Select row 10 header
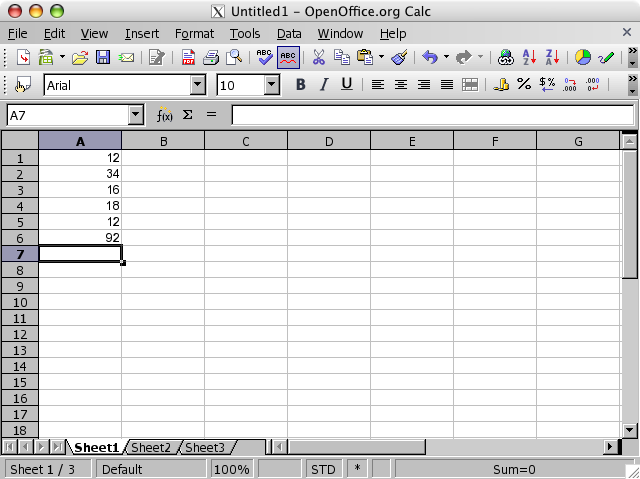640x479 pixels. click(20, 302)
